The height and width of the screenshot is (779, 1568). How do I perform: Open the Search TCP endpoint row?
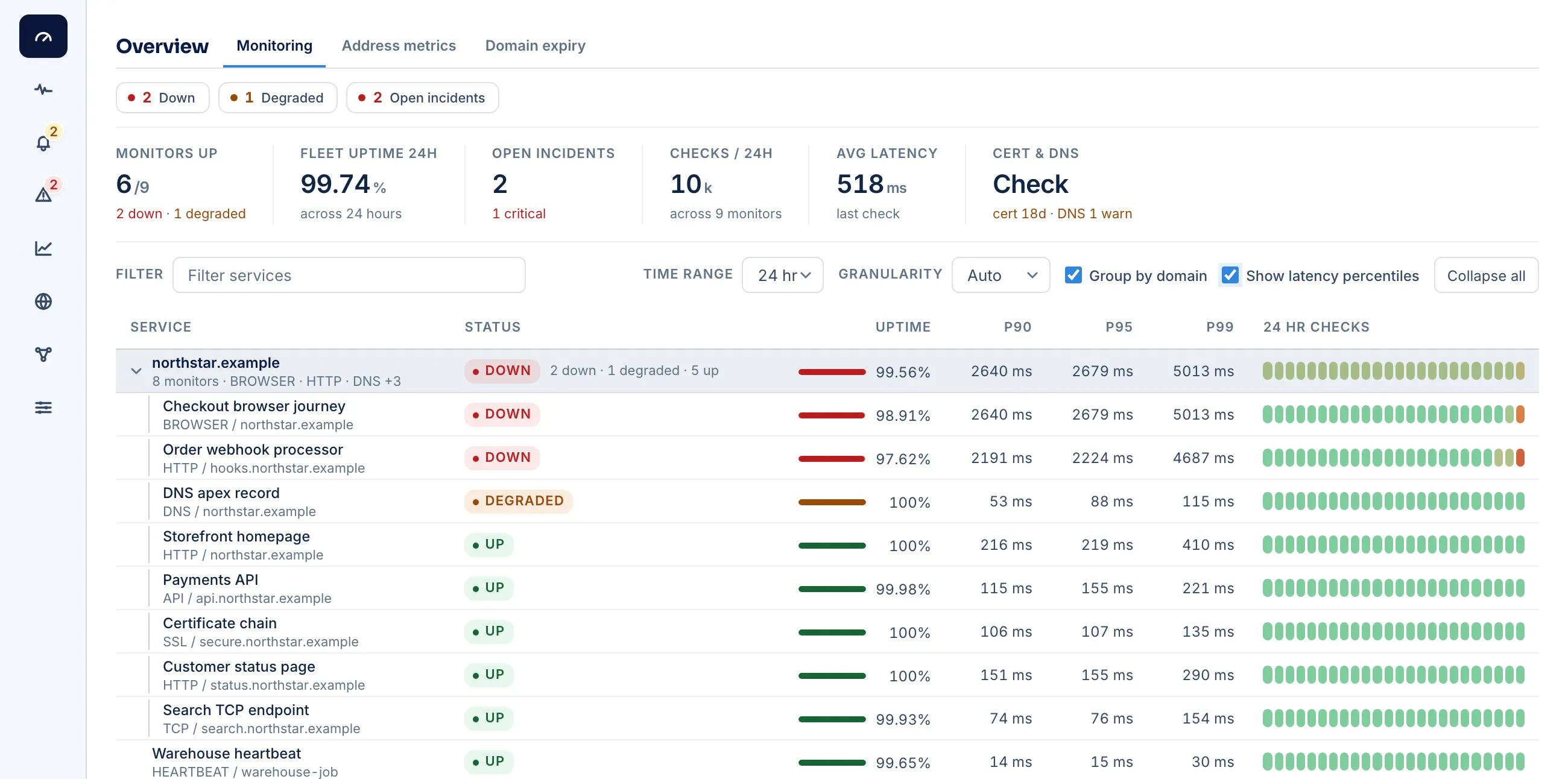tap(827, 718)
